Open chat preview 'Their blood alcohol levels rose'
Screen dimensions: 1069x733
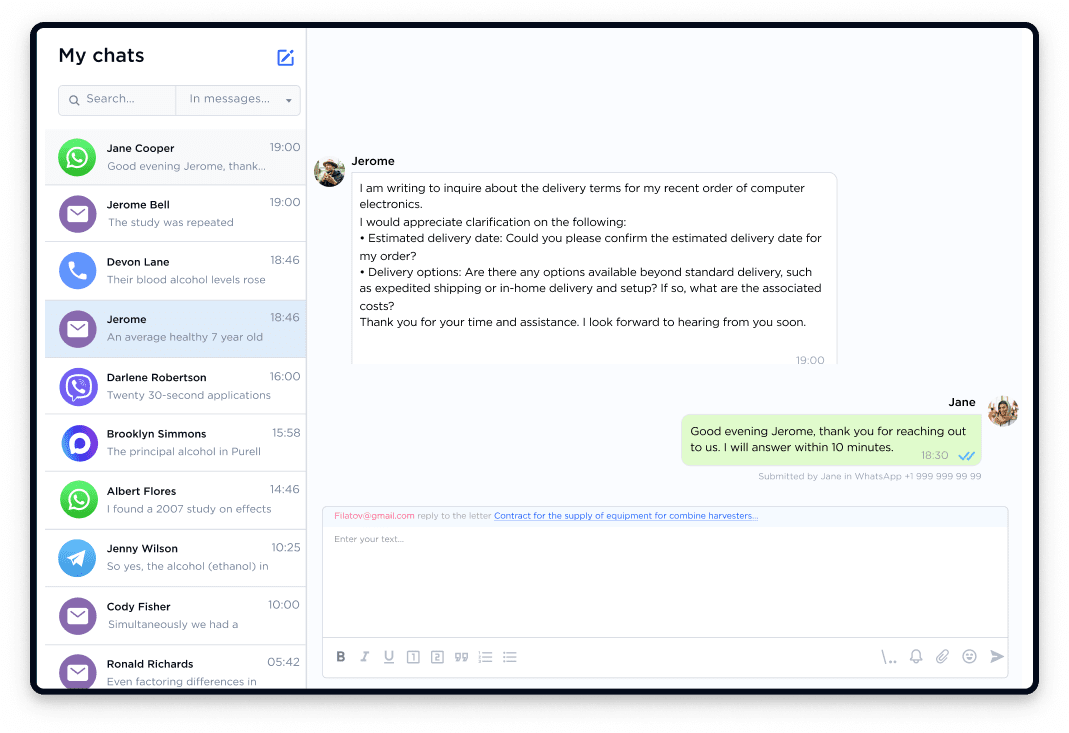pos(186,280)
